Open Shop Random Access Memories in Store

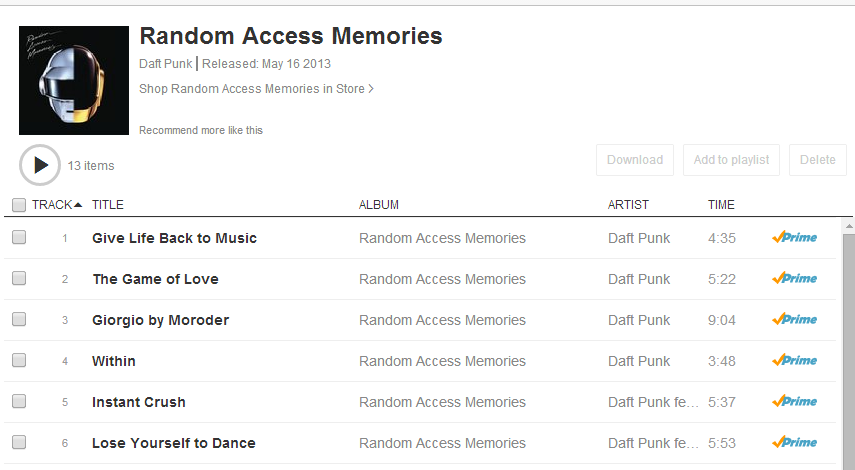click(256, 89)
